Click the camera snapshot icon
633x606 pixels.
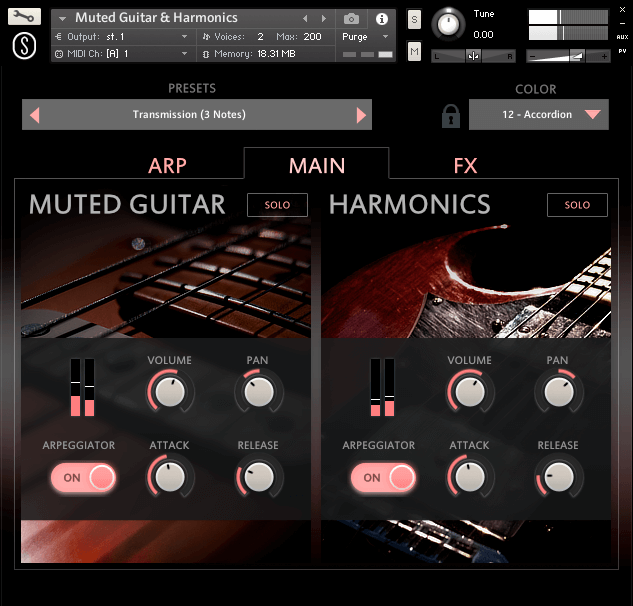click(x=351, y=19)
